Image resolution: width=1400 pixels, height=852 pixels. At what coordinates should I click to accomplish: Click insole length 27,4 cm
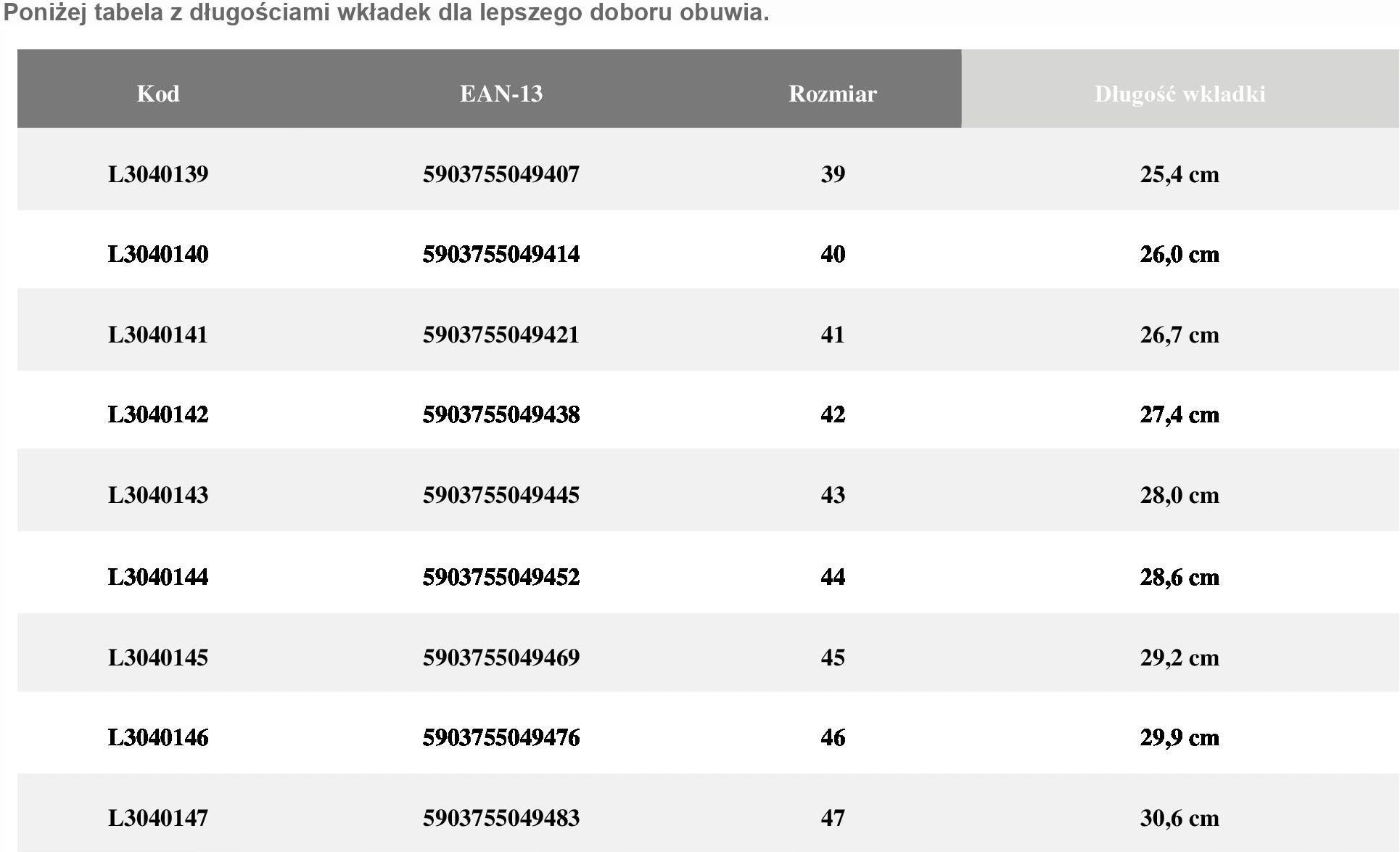(x=1179, y=414)
